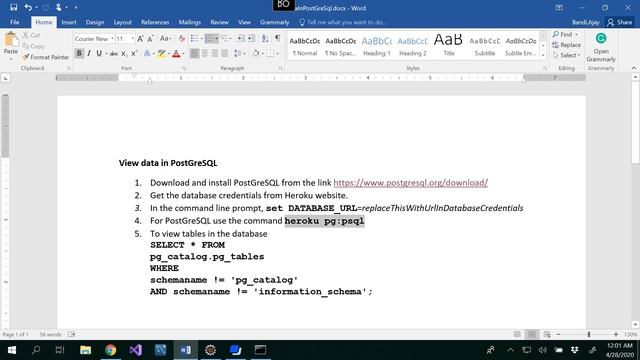Click the zoom slider handle
Image resolution: width=640 pixels, height=360 pixels.
pyautogui.click(x=589, y=334)
